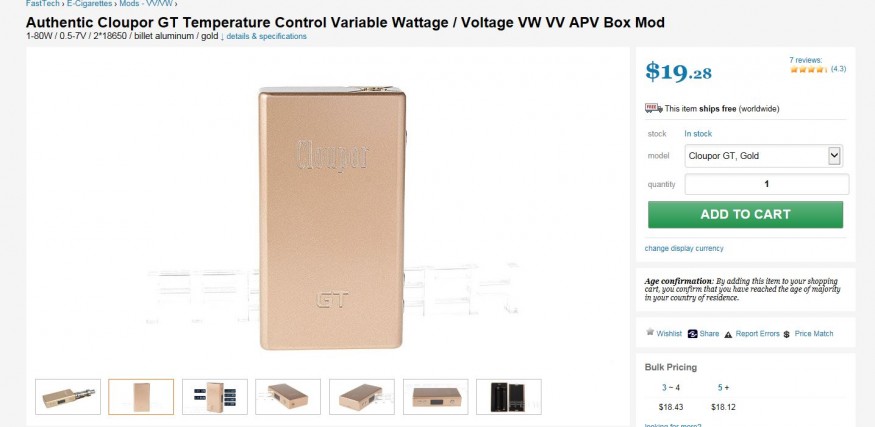This screenshot has width=875, height=427.
Task: Click the ADD TO CART button
Action: click(x=745, y=214)
